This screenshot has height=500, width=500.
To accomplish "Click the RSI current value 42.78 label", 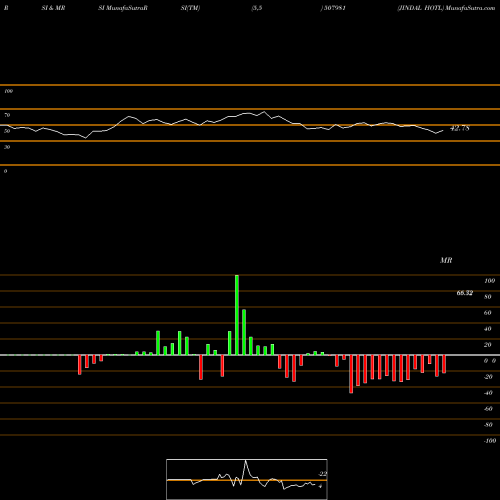I will point(460,128).
